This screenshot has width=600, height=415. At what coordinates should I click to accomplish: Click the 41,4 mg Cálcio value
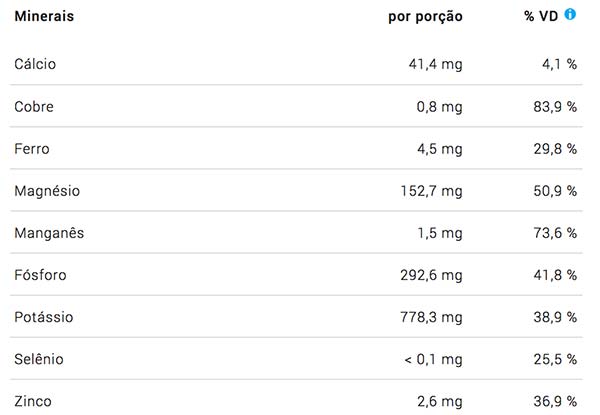(435, 64)
